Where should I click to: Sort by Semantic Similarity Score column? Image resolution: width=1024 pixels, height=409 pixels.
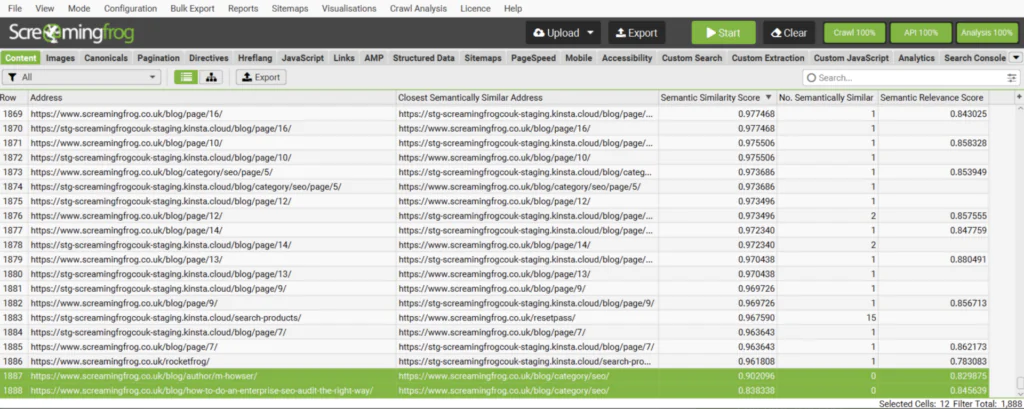click(x=717, y=98)
